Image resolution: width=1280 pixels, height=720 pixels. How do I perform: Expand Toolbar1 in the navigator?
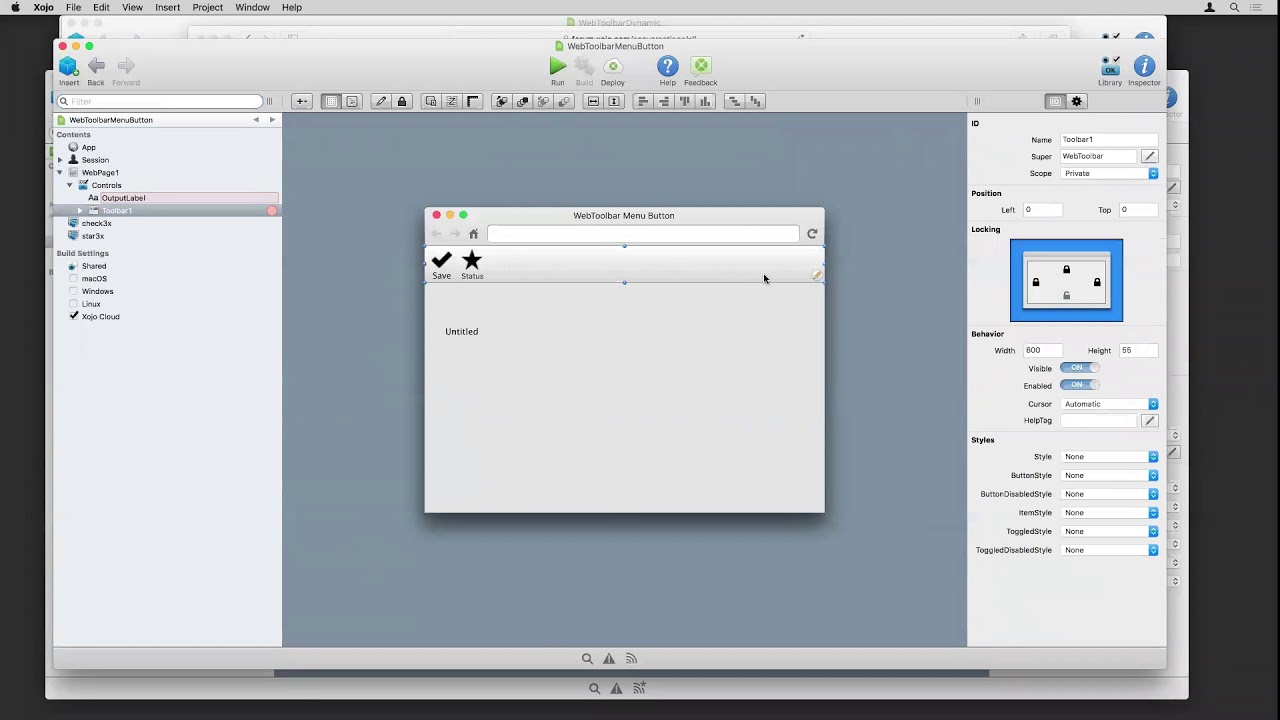pyautogui.click(x=80, y=211)
